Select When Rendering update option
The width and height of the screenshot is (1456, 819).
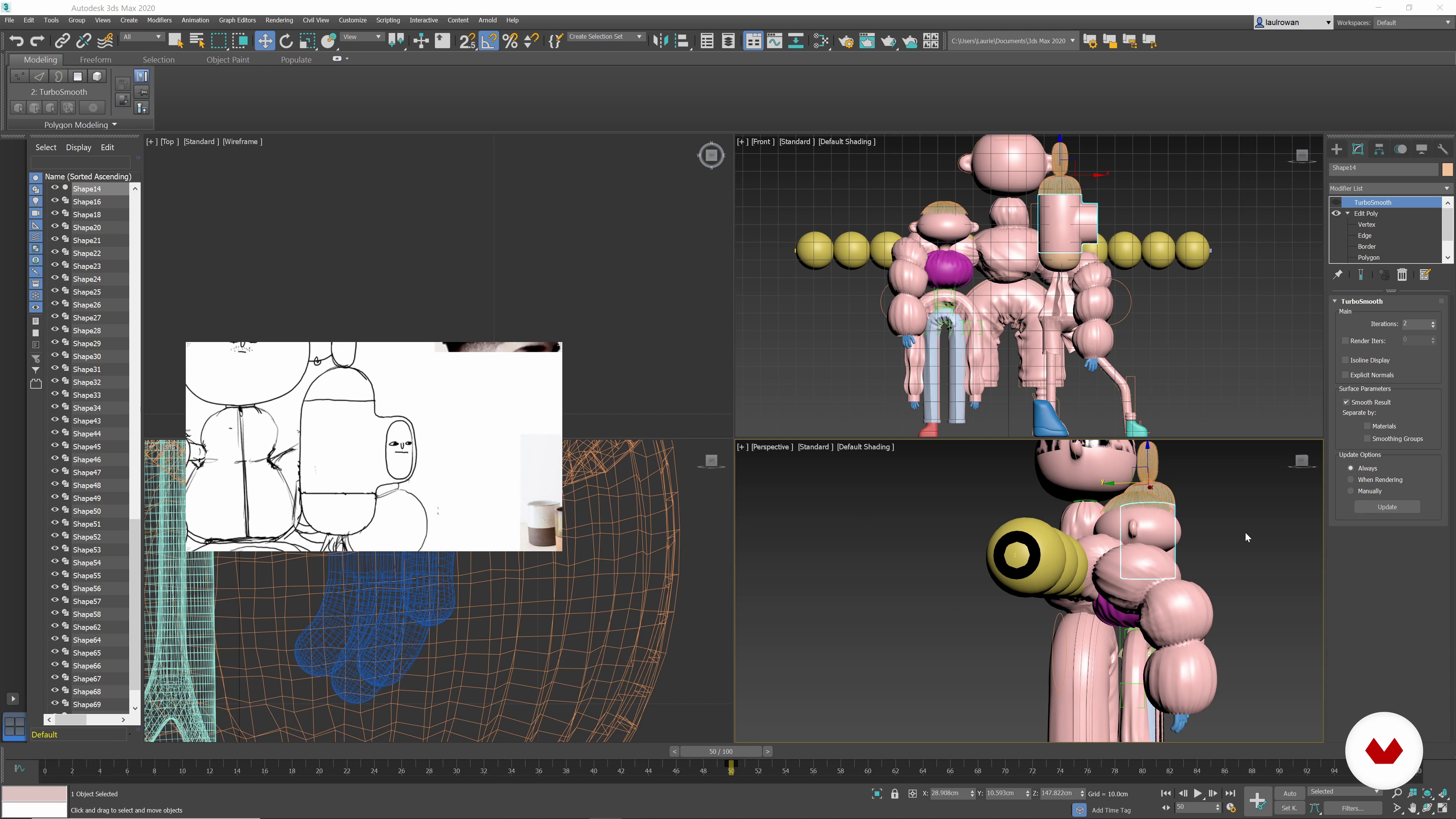pyautogui.click(x=1351, y=479)
